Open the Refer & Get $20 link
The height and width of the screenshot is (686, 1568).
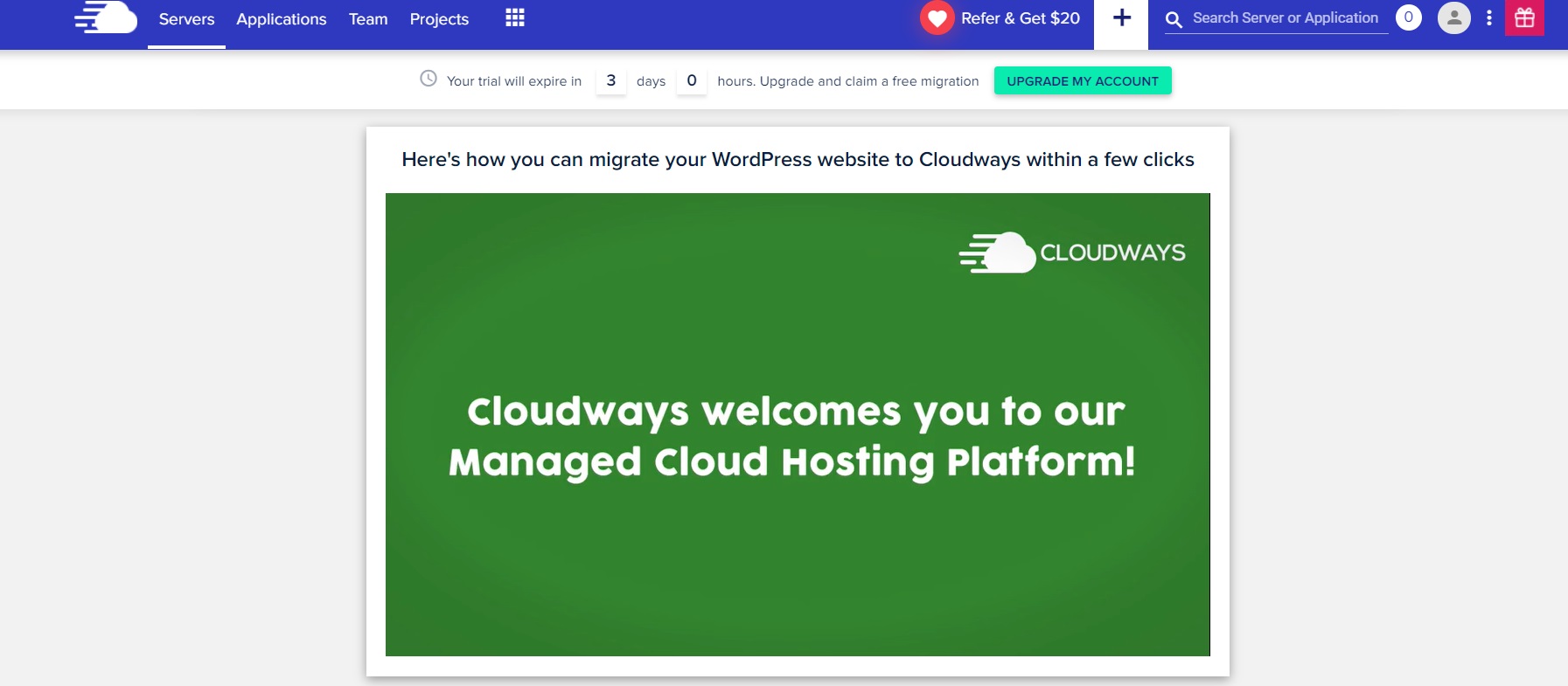point(1021,18)
